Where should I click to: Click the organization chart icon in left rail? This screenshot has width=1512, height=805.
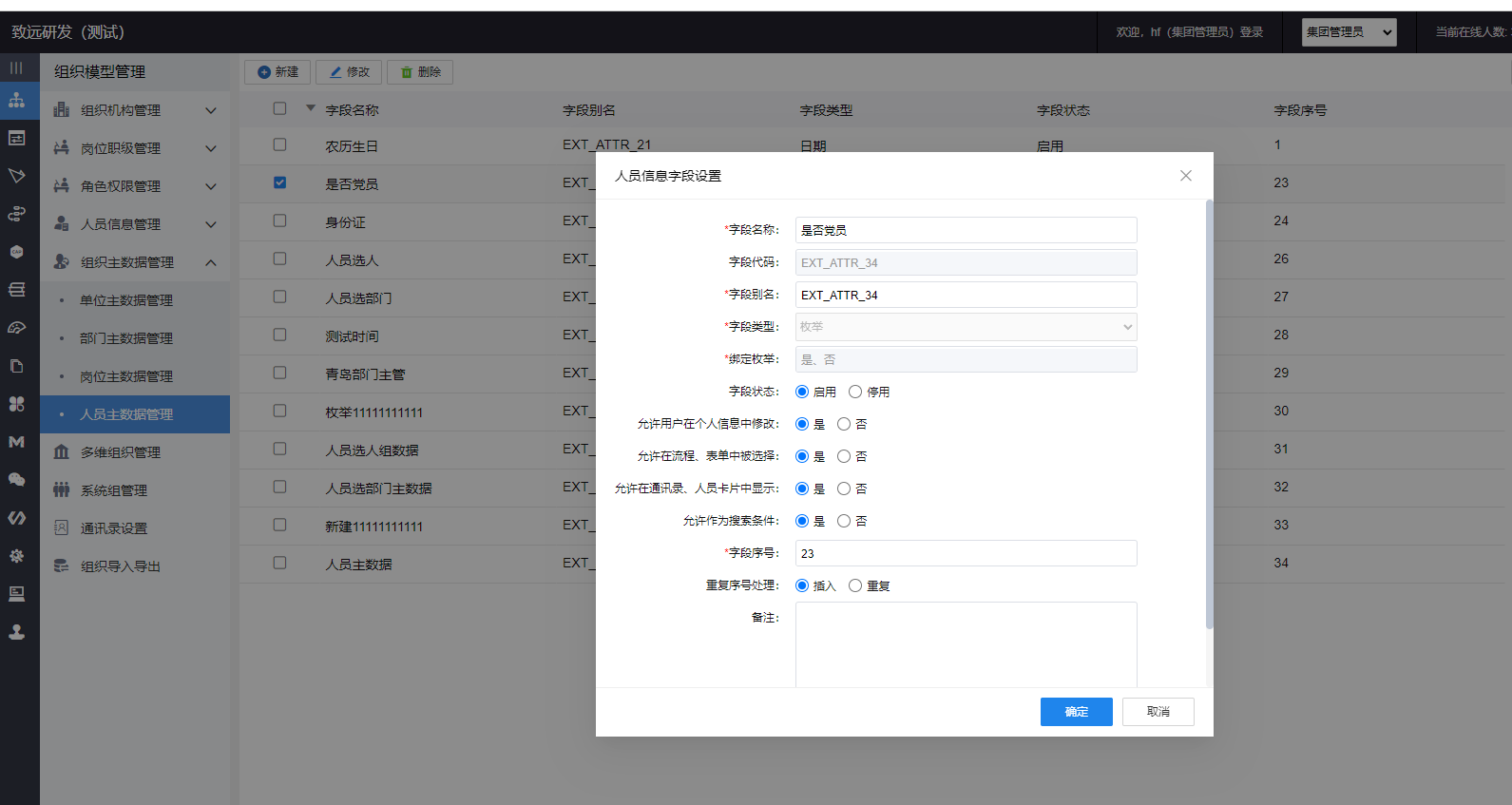pyautogui.click(x=17, y=100)
